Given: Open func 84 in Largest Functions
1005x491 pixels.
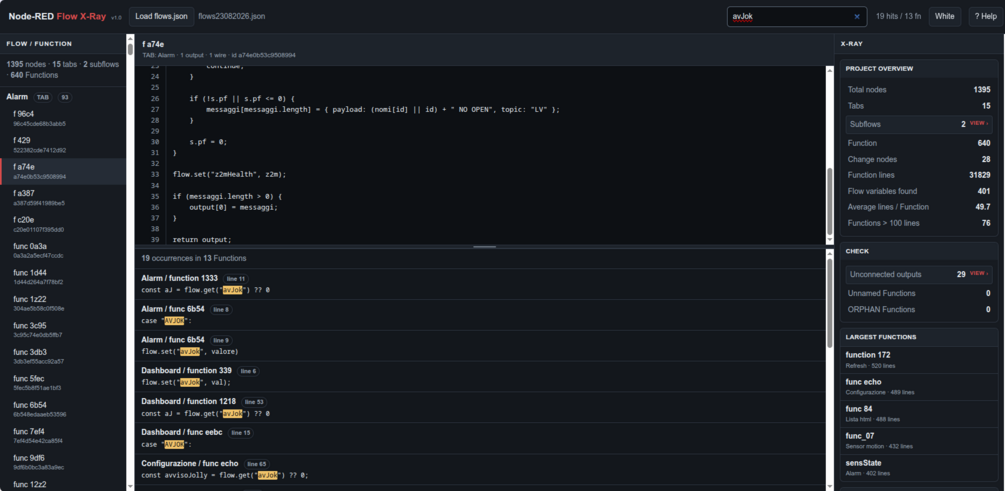Looking at the screenshot, I should [x=919, y=413].
